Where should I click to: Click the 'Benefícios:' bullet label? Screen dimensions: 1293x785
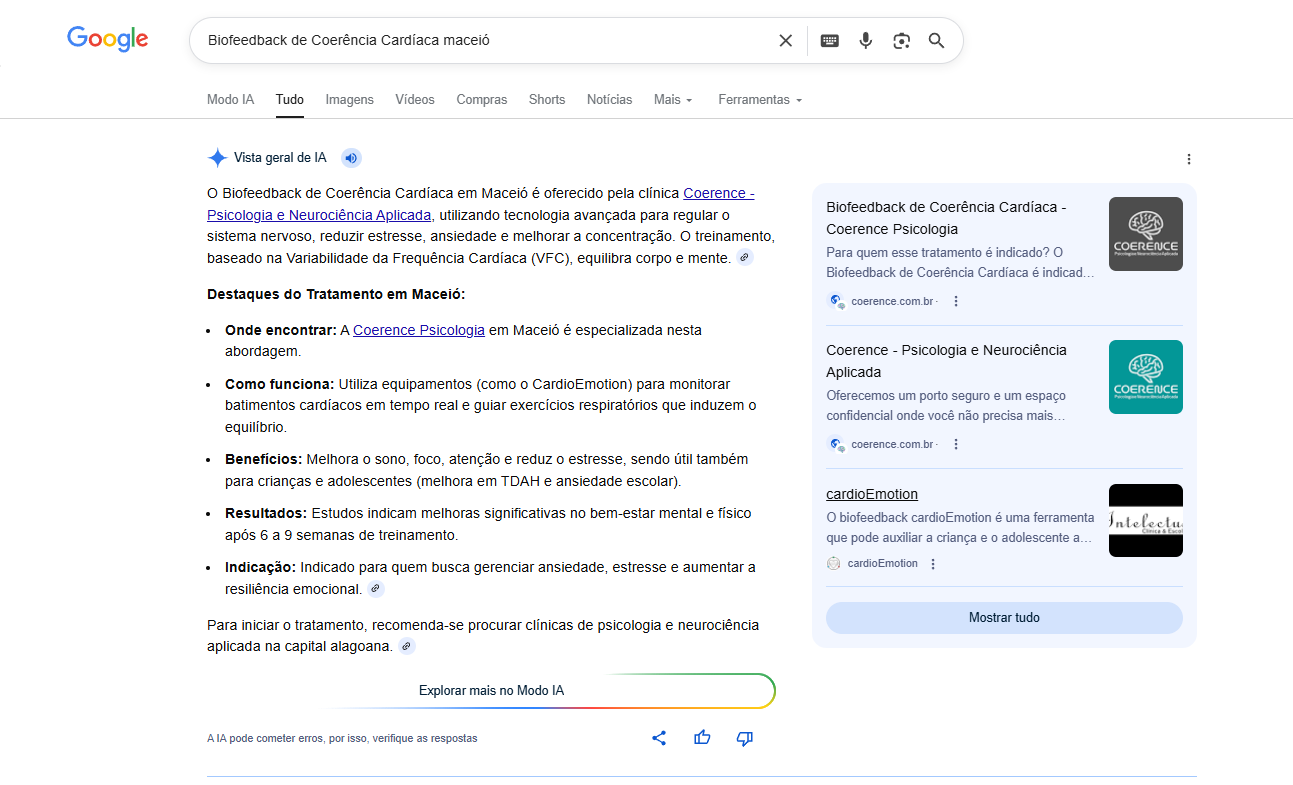(x=264, y=460)
